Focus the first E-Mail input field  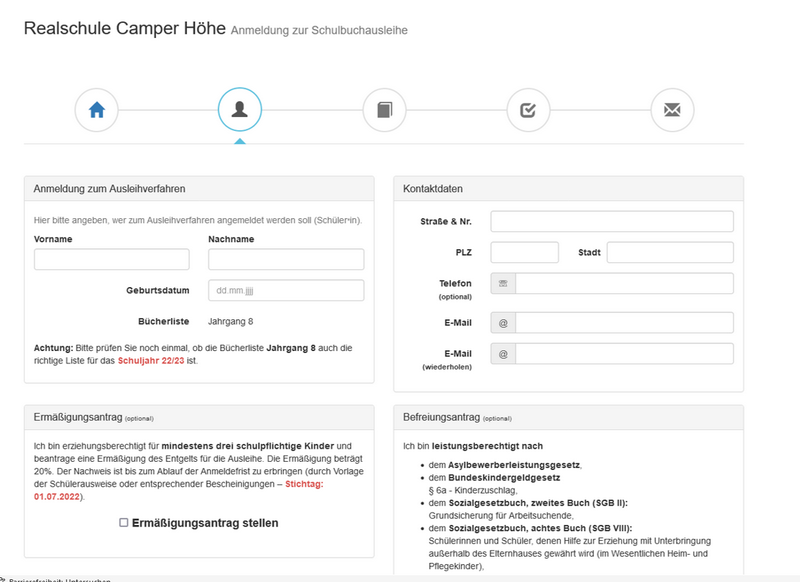(x=624, y=323)
